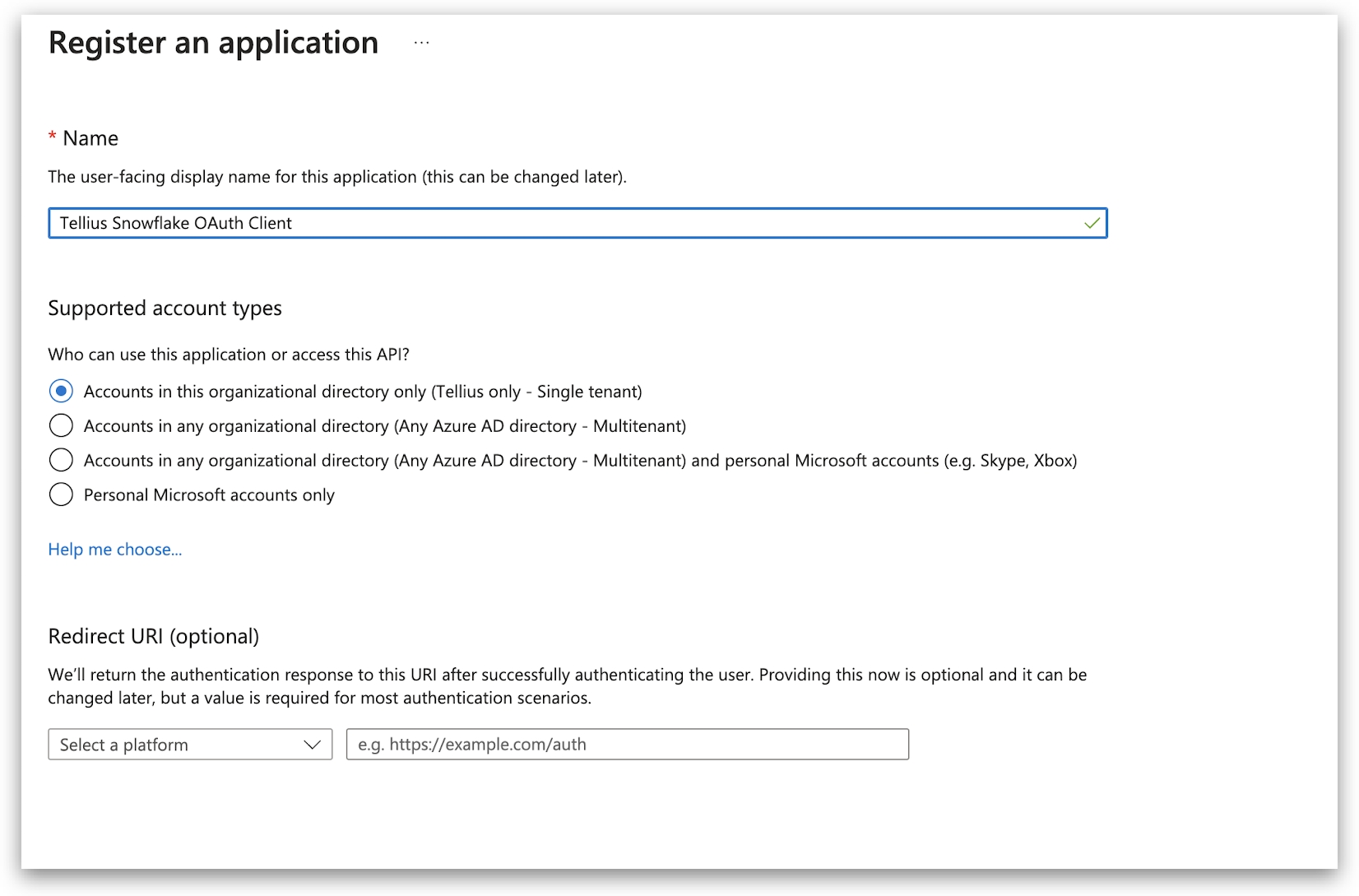Click the Tellius Snowflake OAuth Client text

click(x=175, y=223)
